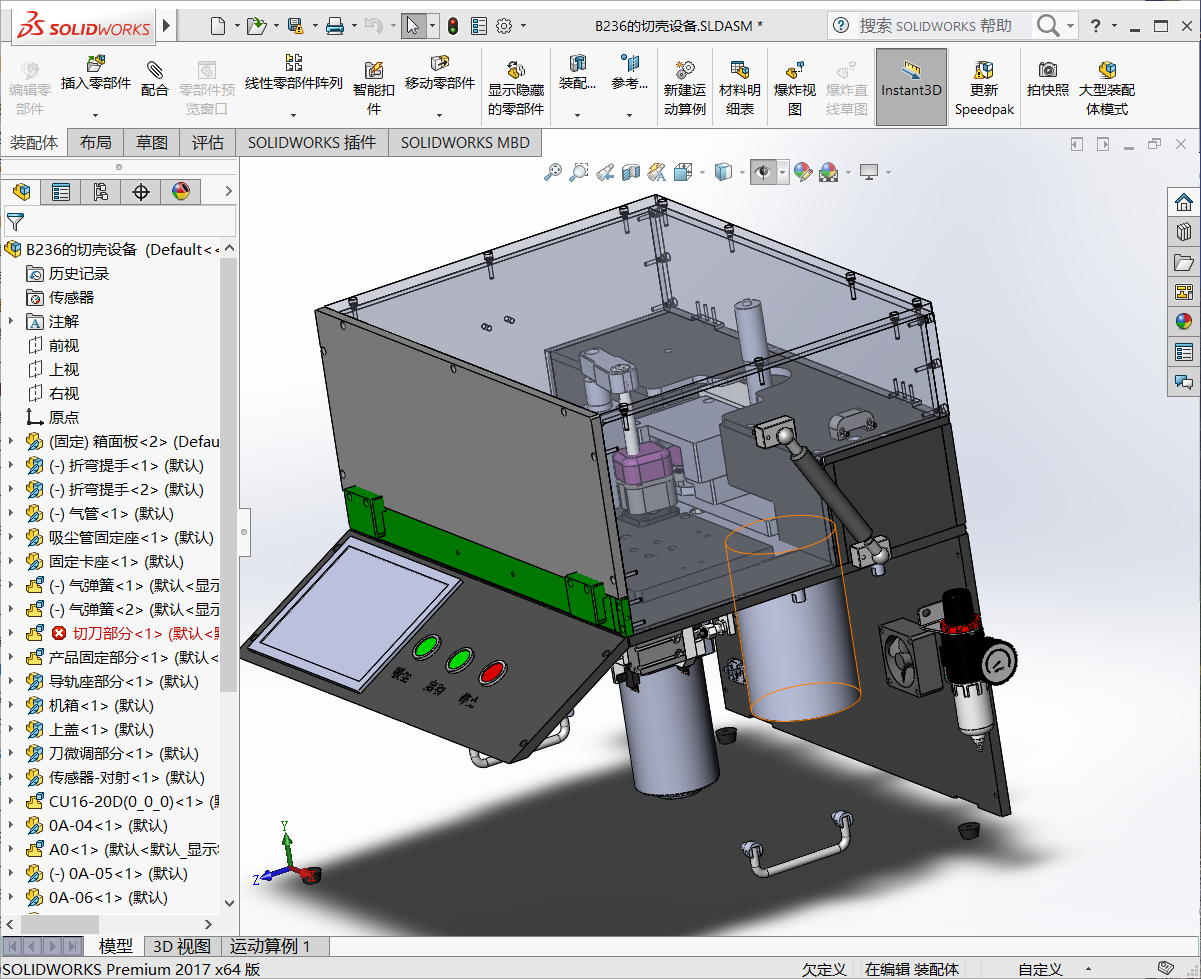Click 新建运动算例 new motion study
1201x979 pixels.
coord(685,88)
